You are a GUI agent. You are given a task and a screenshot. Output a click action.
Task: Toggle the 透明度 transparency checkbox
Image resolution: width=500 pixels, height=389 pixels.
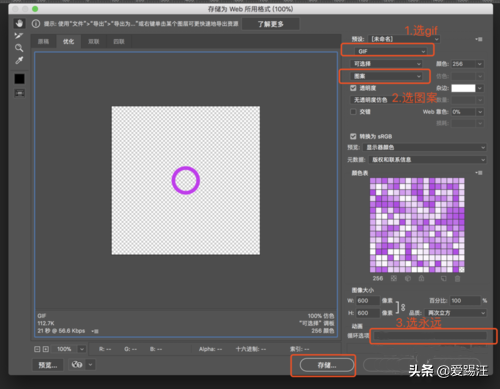coord(353,88)
